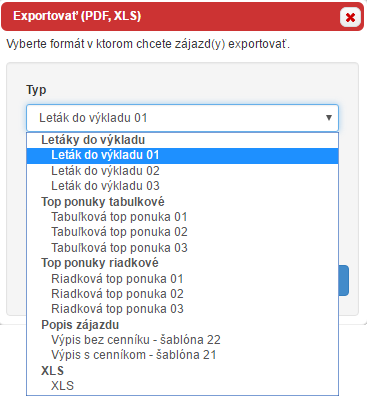Choose Leták do výkladu 02
Image resolution: width=367 pixels, height=396 pixels.
[x=182, y=171]
